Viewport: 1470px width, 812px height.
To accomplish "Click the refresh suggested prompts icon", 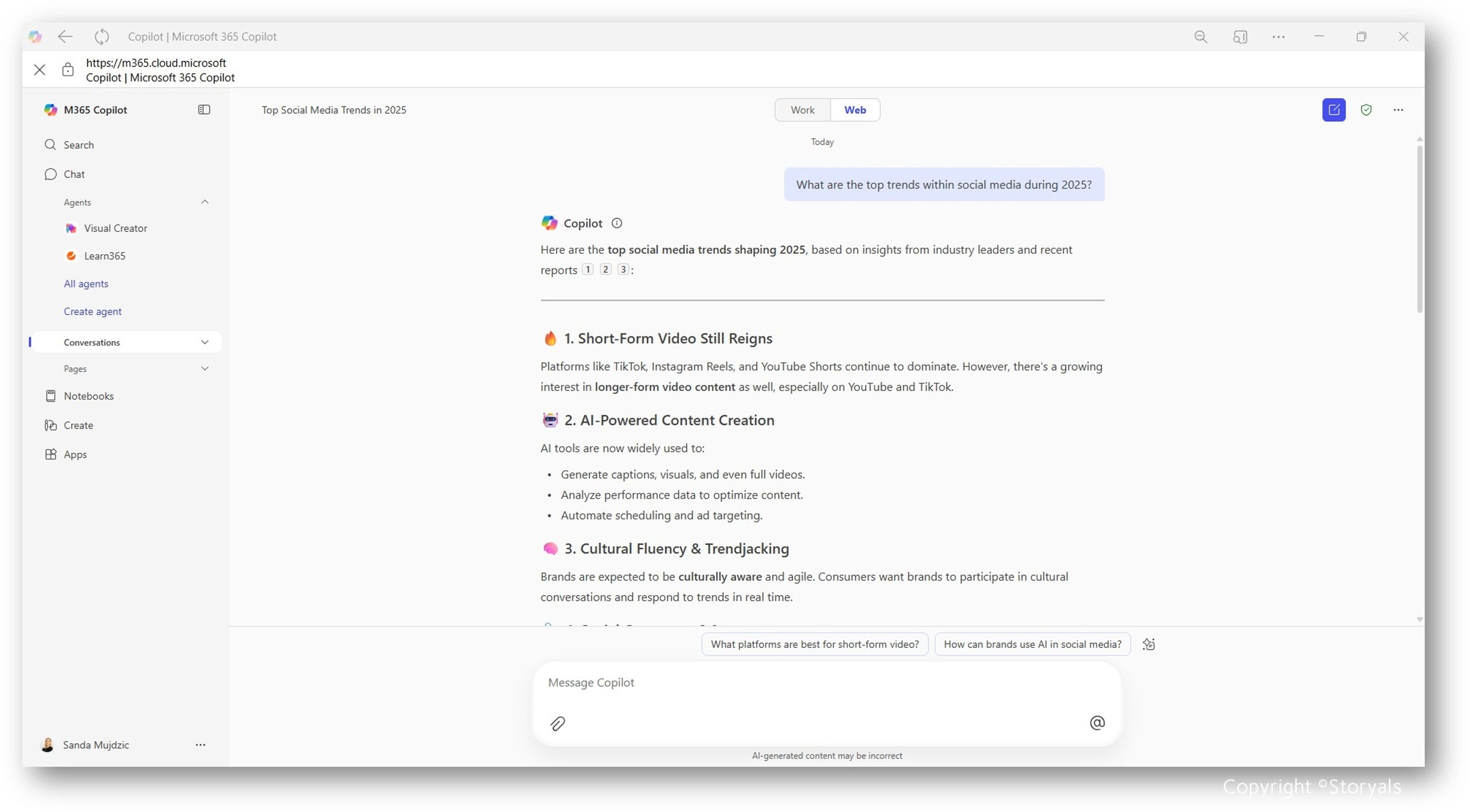I will [1148, 644].
